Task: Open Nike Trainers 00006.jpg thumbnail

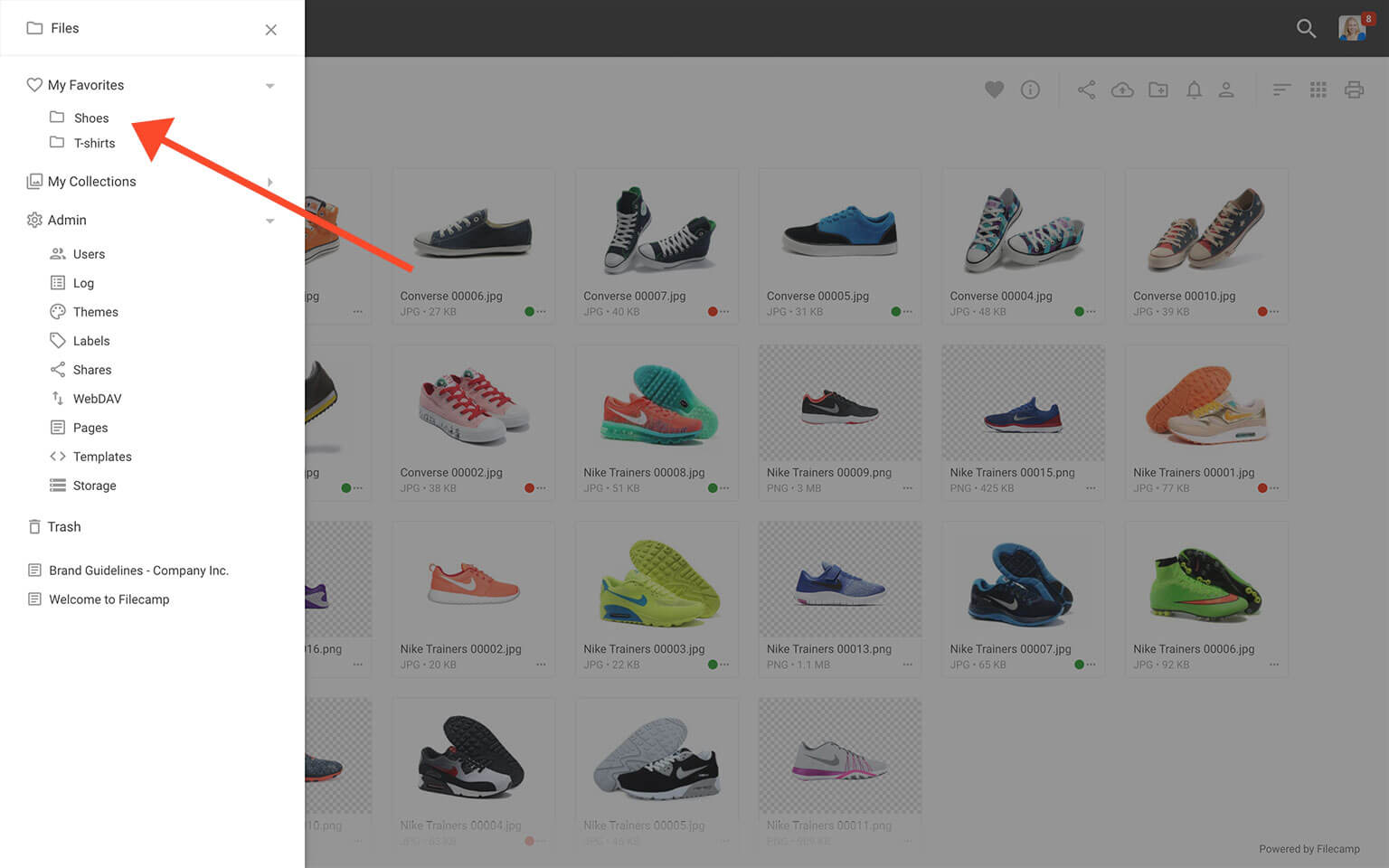Action: [1207, 579]
